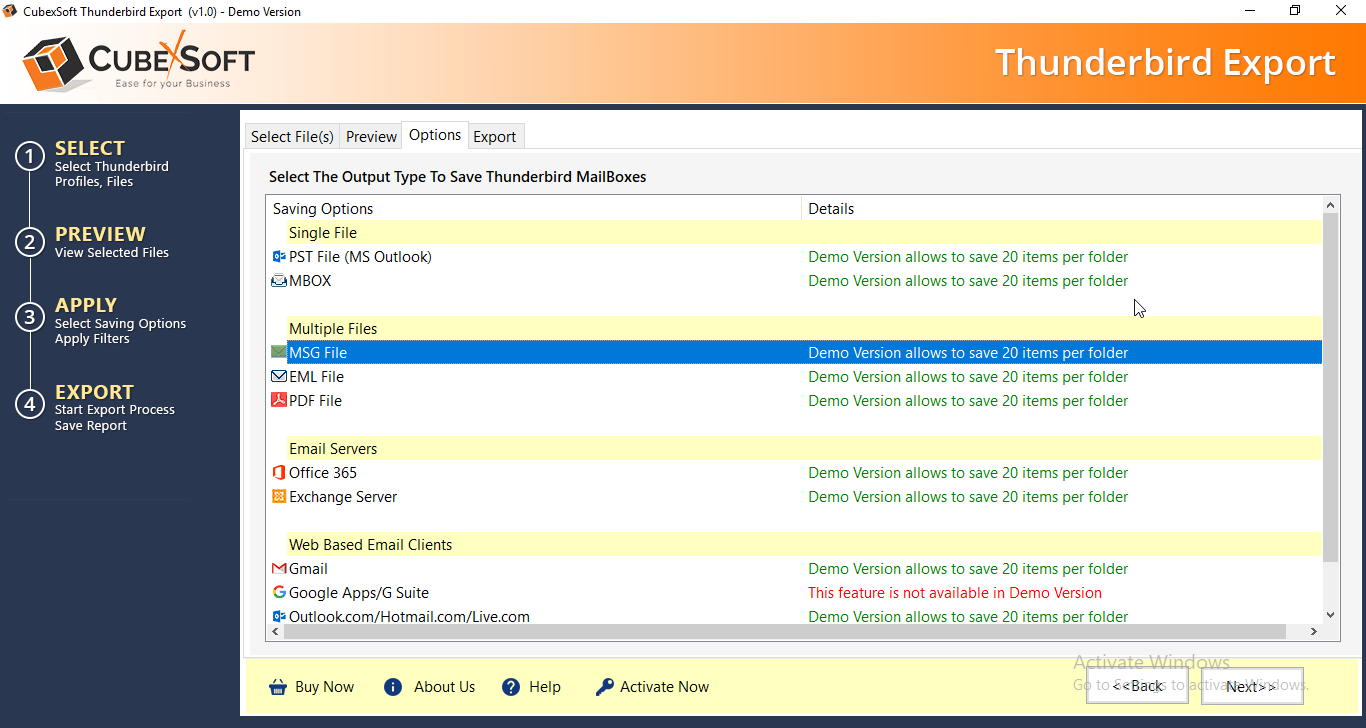Click the Office 365 logo icon
Viewport: 1366px width, 728px height.
pyautogui.click(x=279, y=473)
